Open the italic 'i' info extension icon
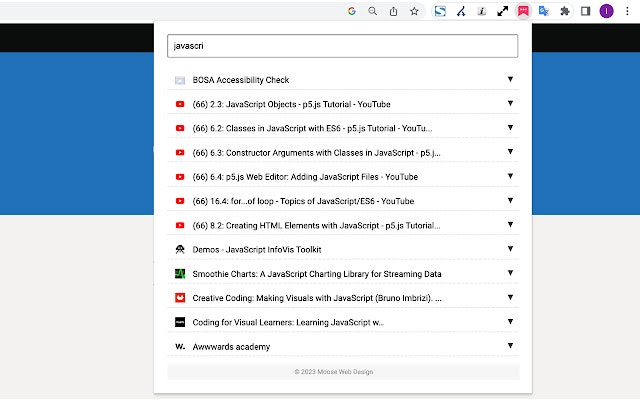Viewport: 640px width, 400px height. tap(482, 11)
